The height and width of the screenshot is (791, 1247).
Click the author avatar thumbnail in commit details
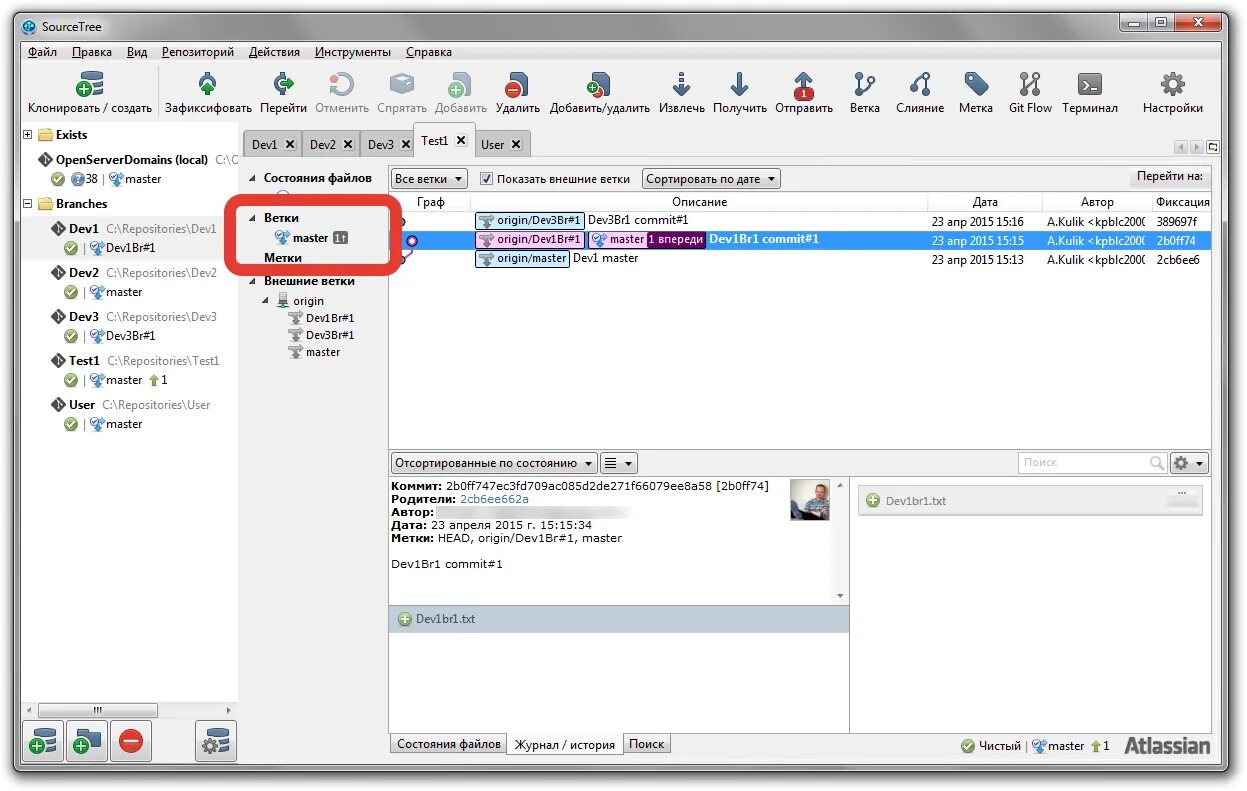pyautogui.click(x=809, y=499)
